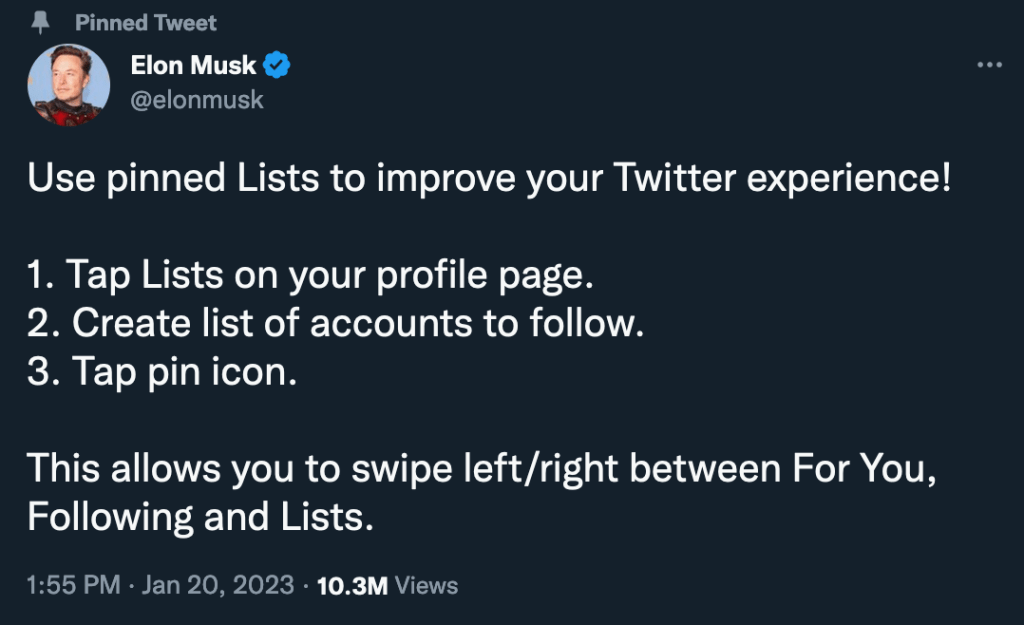The height and width of the screenshot is (625, 1024).
Task: Click the Elon Musk display name
Action: coord(194,66)
